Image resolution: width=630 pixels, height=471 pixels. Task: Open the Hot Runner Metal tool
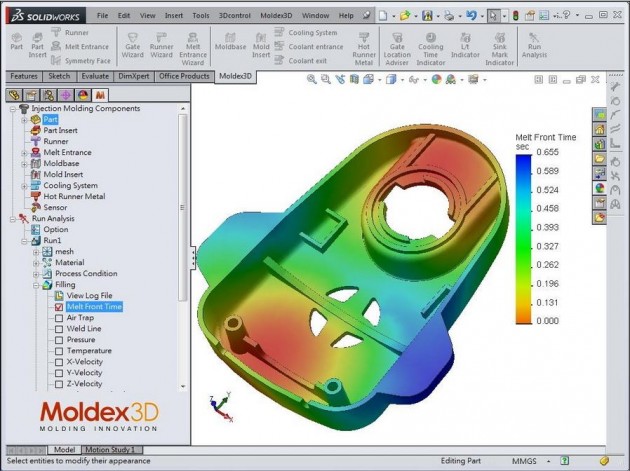pos(364,49)
